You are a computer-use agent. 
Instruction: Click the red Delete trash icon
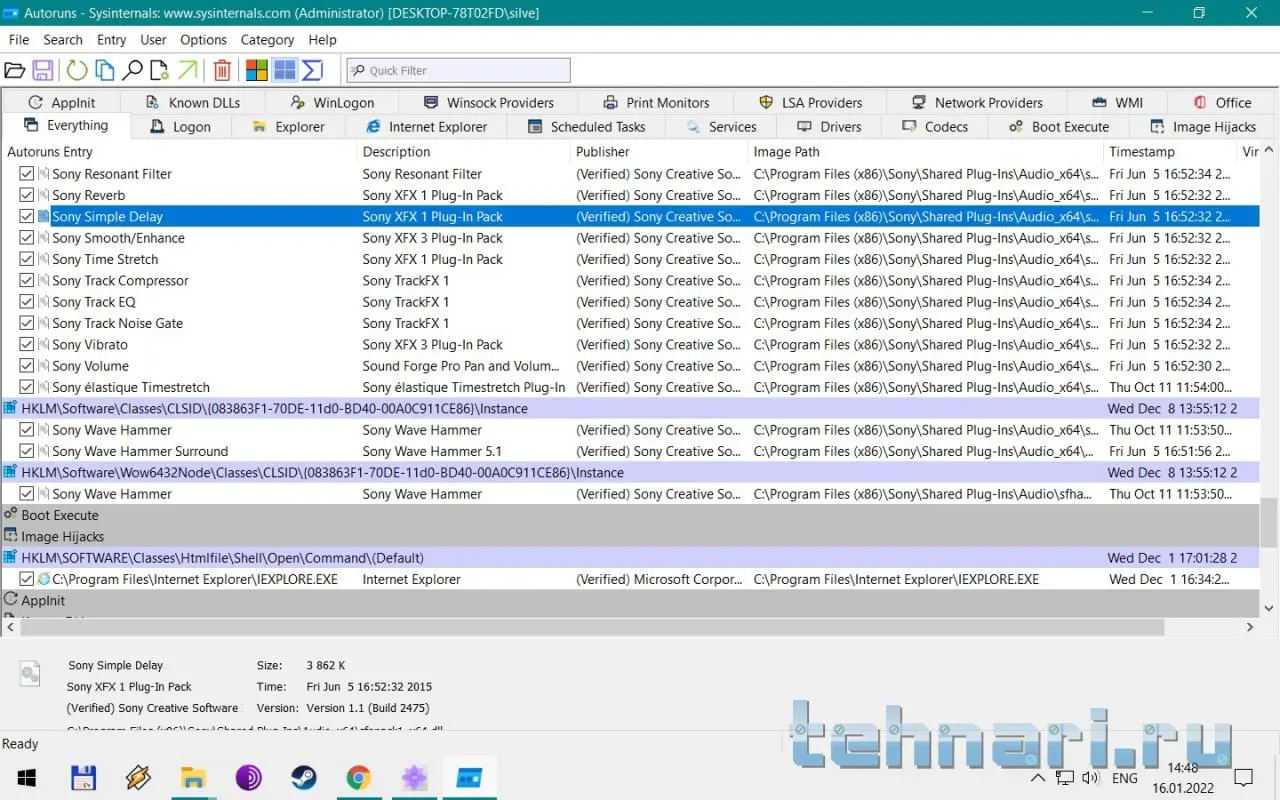point(222,70)
